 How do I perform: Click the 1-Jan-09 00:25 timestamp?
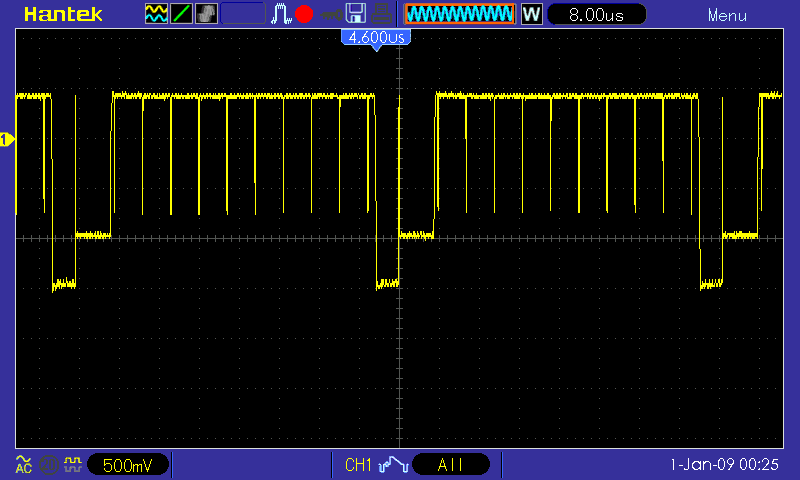[724, 465]
